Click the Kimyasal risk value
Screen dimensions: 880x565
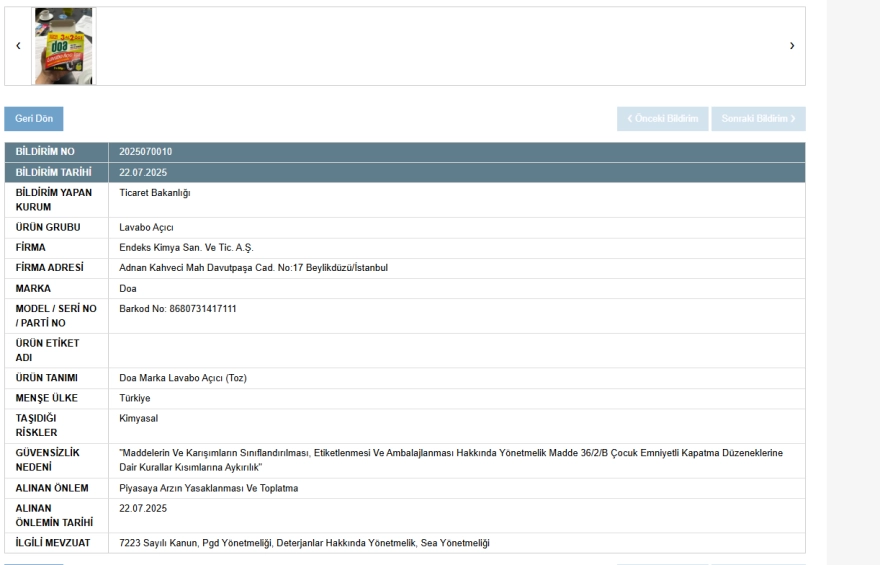[139, 417]
